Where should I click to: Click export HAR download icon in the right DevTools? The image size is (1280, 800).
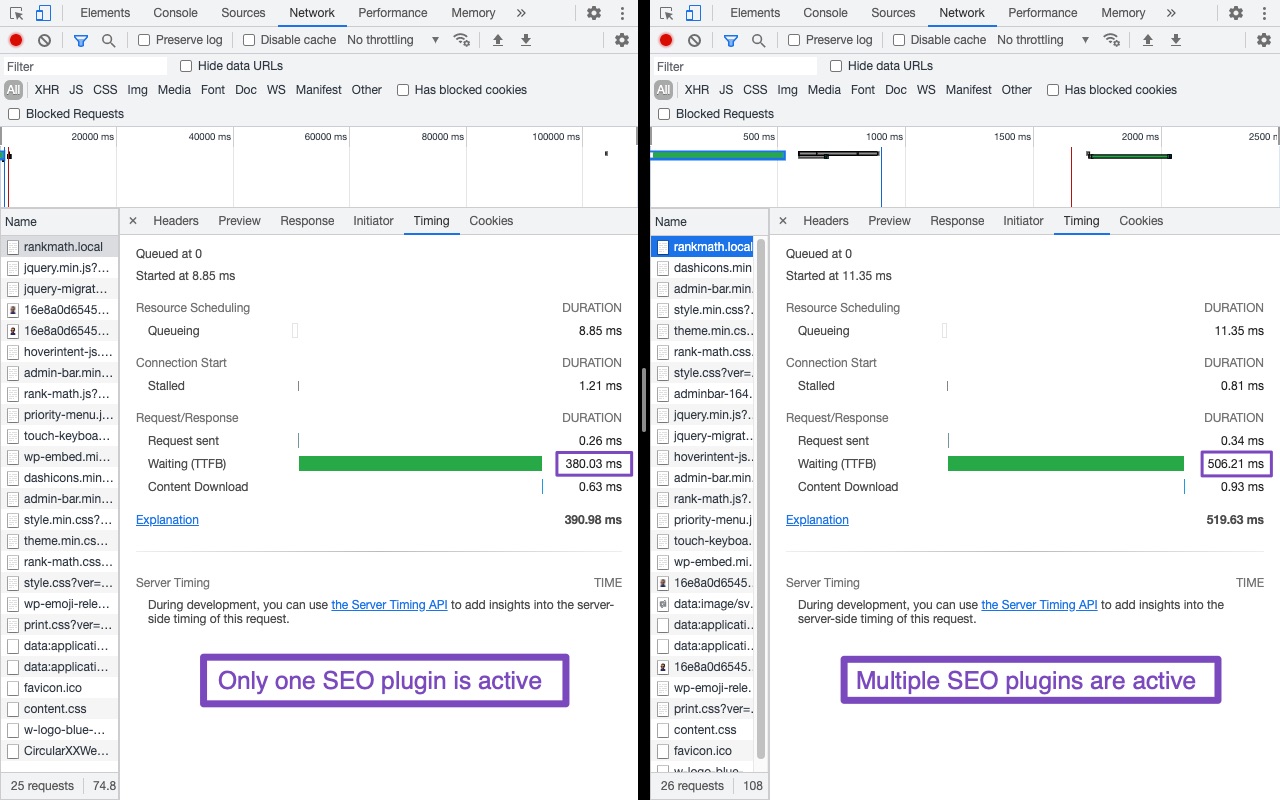click(1176, 40)
